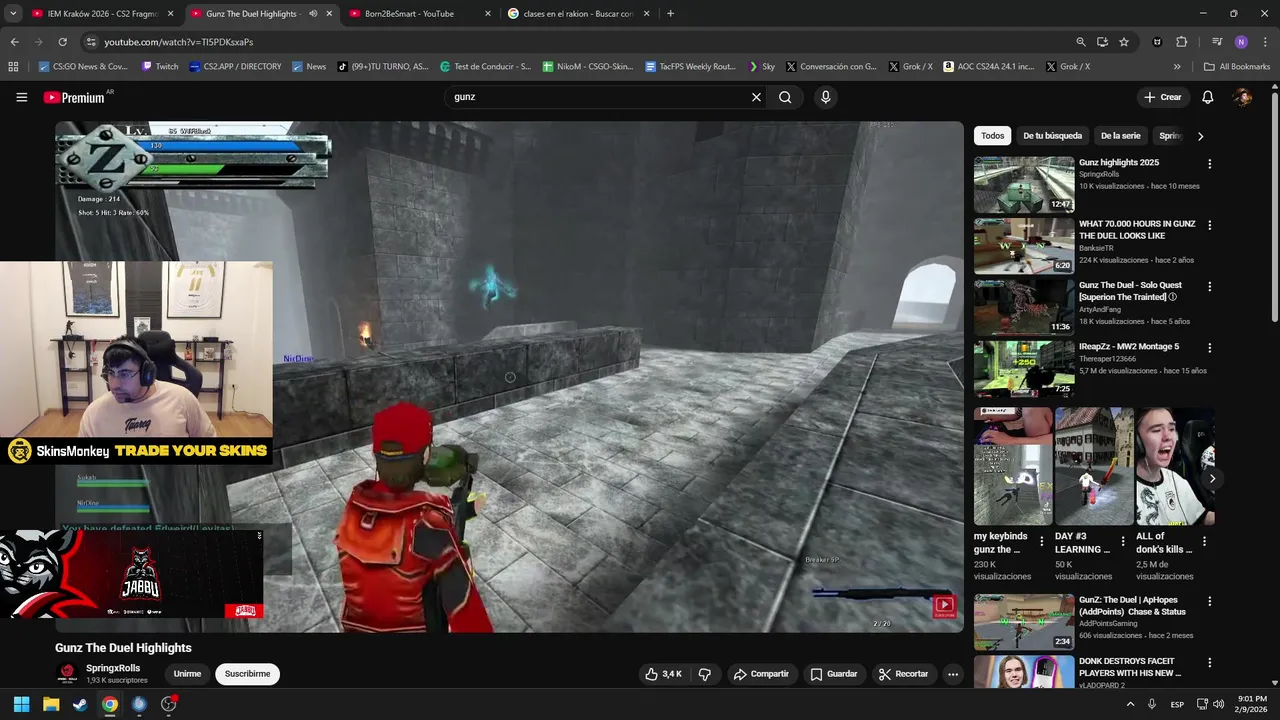Click the Crear button
The width and height of the screenshot is (1280, 720).
pos(1163,97)
